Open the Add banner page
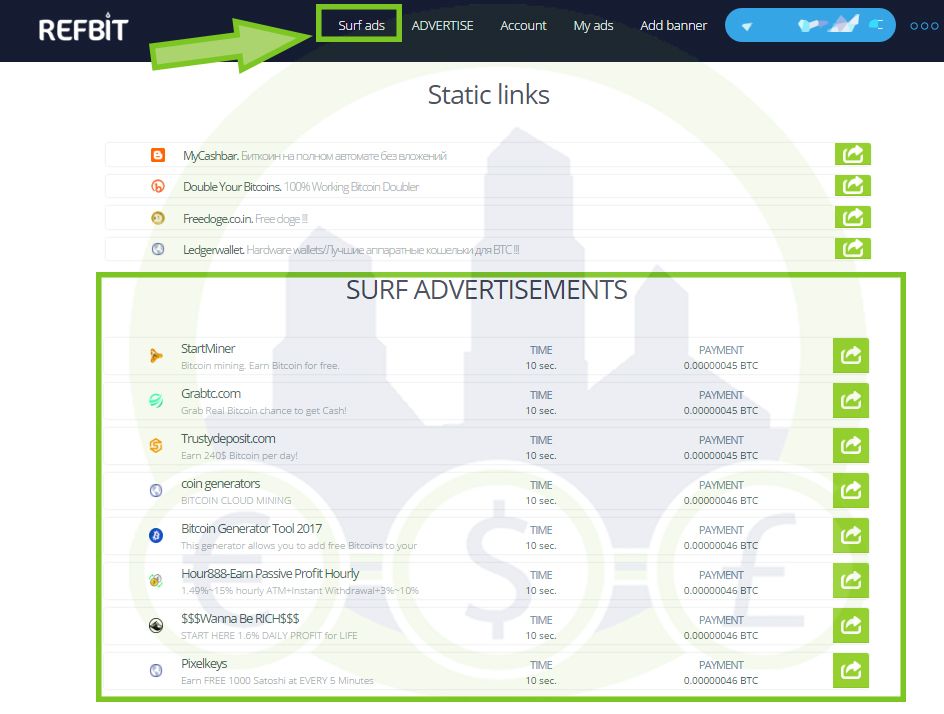This screenshot has height=714, width=944. point(673,26)
